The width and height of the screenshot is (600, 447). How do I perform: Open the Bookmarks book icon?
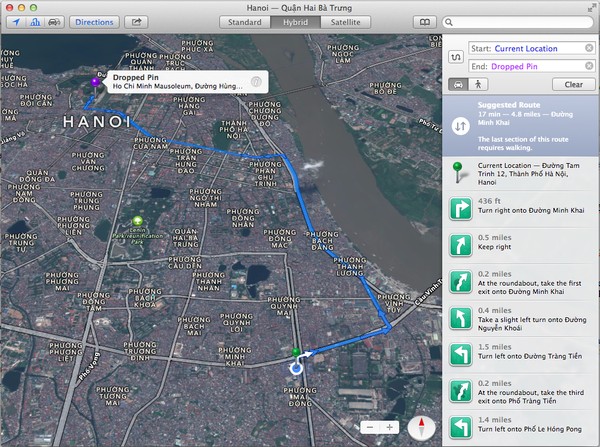tap(425, 22)
